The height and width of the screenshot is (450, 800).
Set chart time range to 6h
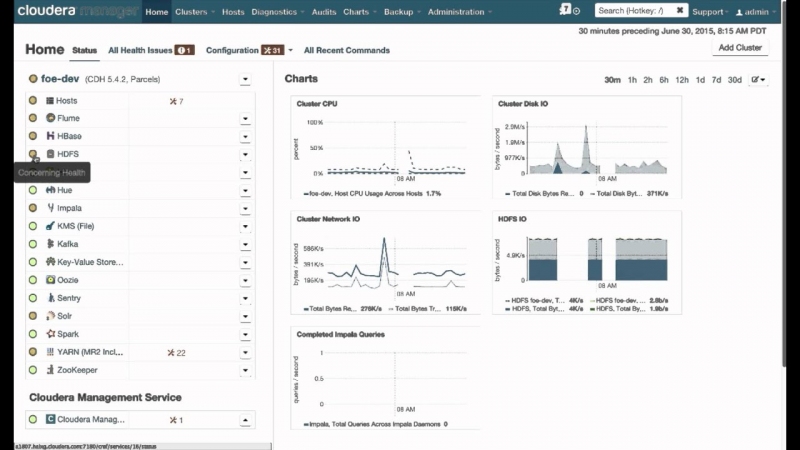pyautogui.click(x=664, y=80)
